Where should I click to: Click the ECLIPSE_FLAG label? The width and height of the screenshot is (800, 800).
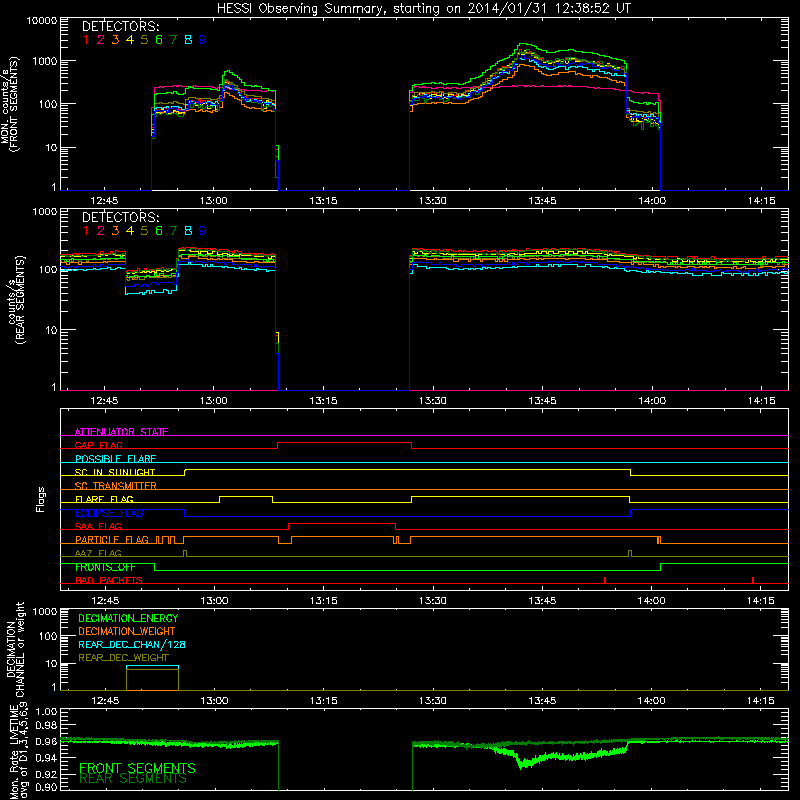pyautogui.click(x=109, y=513)
